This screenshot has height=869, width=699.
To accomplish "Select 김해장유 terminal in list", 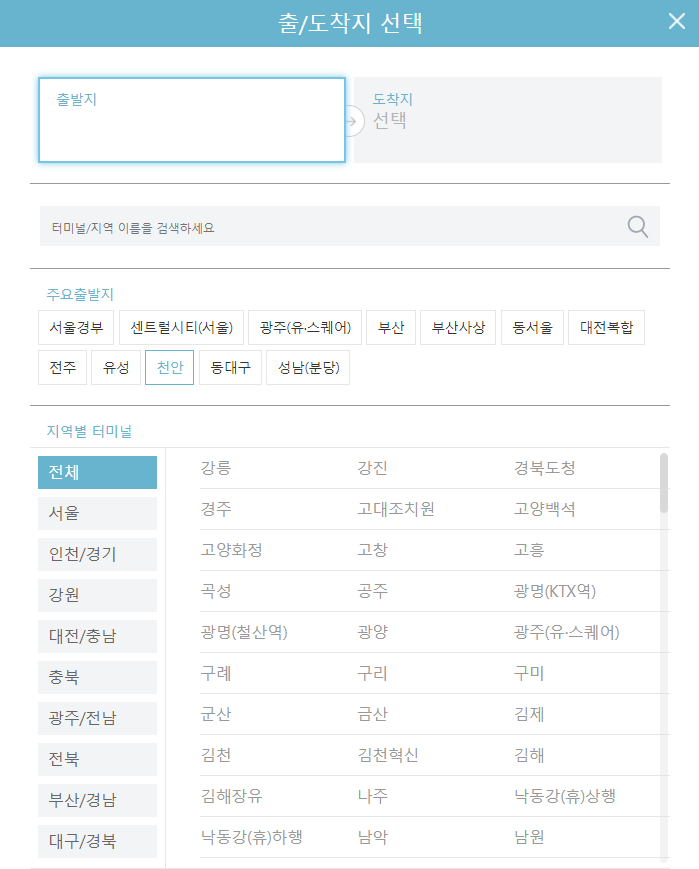I will point(231,796).
